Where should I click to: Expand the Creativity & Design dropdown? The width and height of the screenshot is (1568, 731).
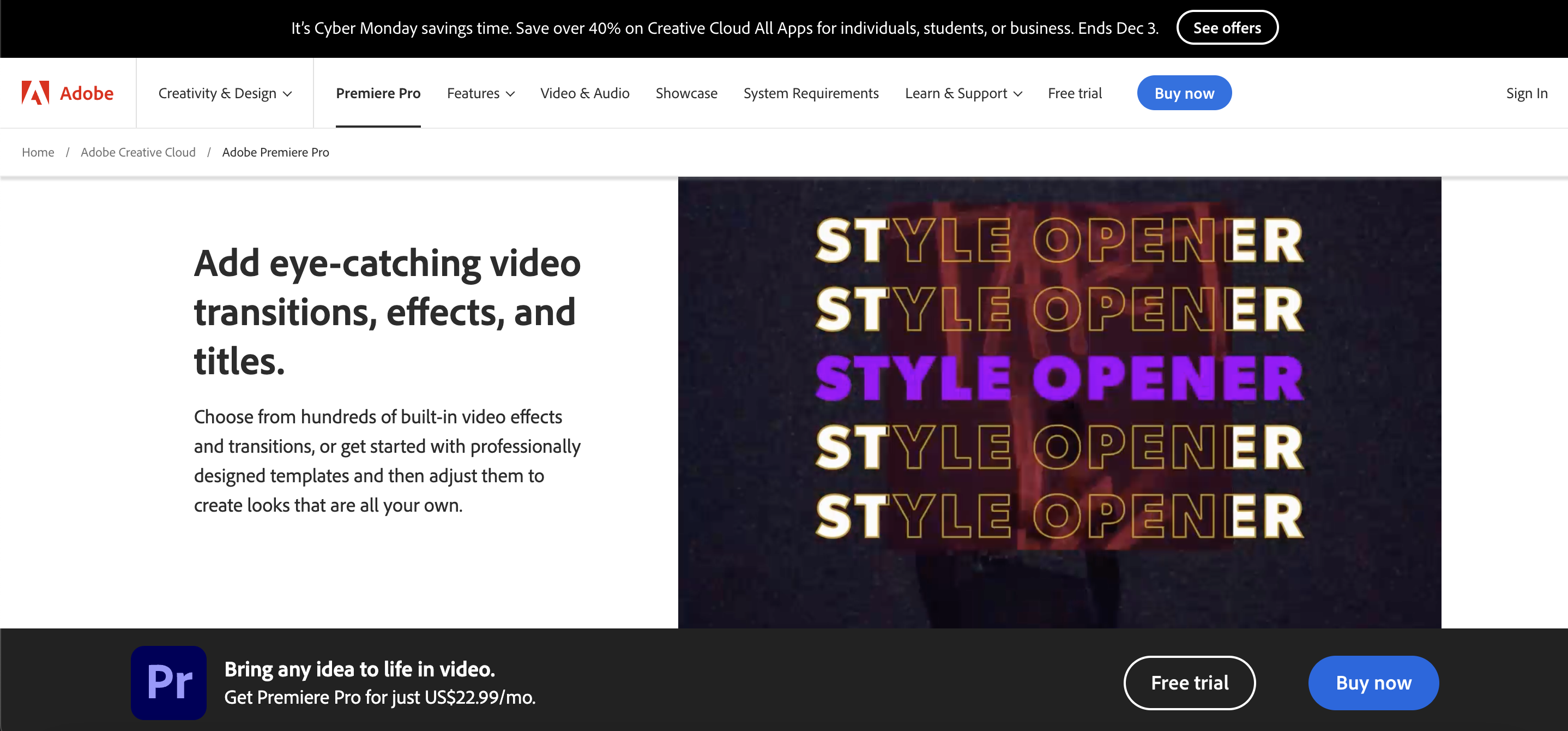click(x=225, y=93)
